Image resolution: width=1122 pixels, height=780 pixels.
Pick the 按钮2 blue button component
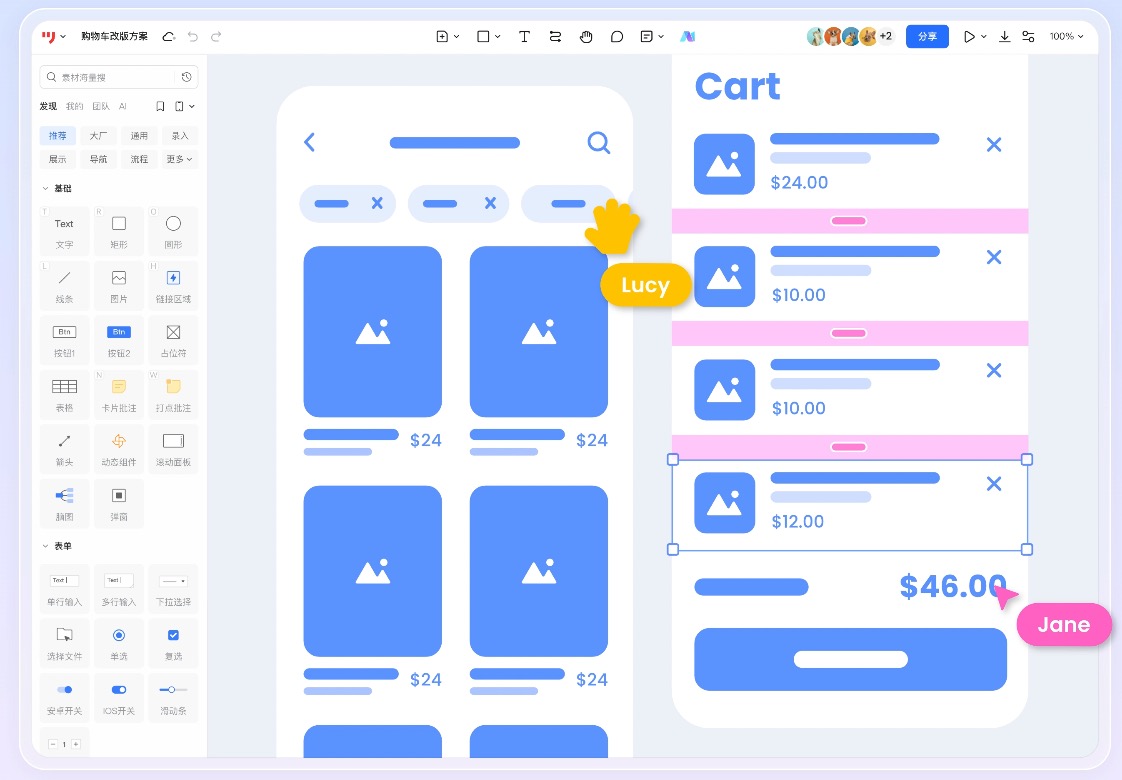click(x=119, y=341)
